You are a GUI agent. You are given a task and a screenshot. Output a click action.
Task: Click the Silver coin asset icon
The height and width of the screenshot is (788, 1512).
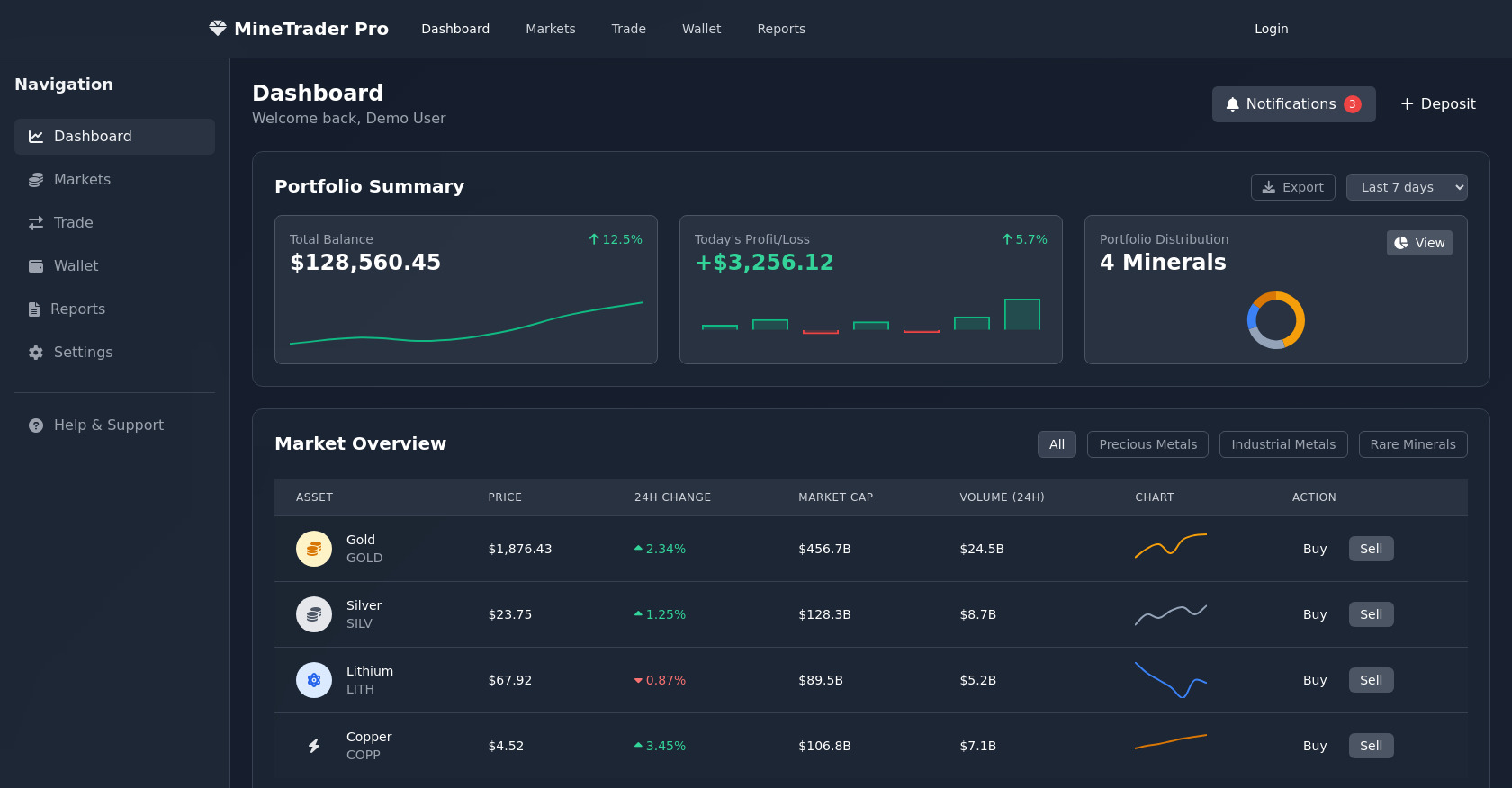tap(314, 614)
